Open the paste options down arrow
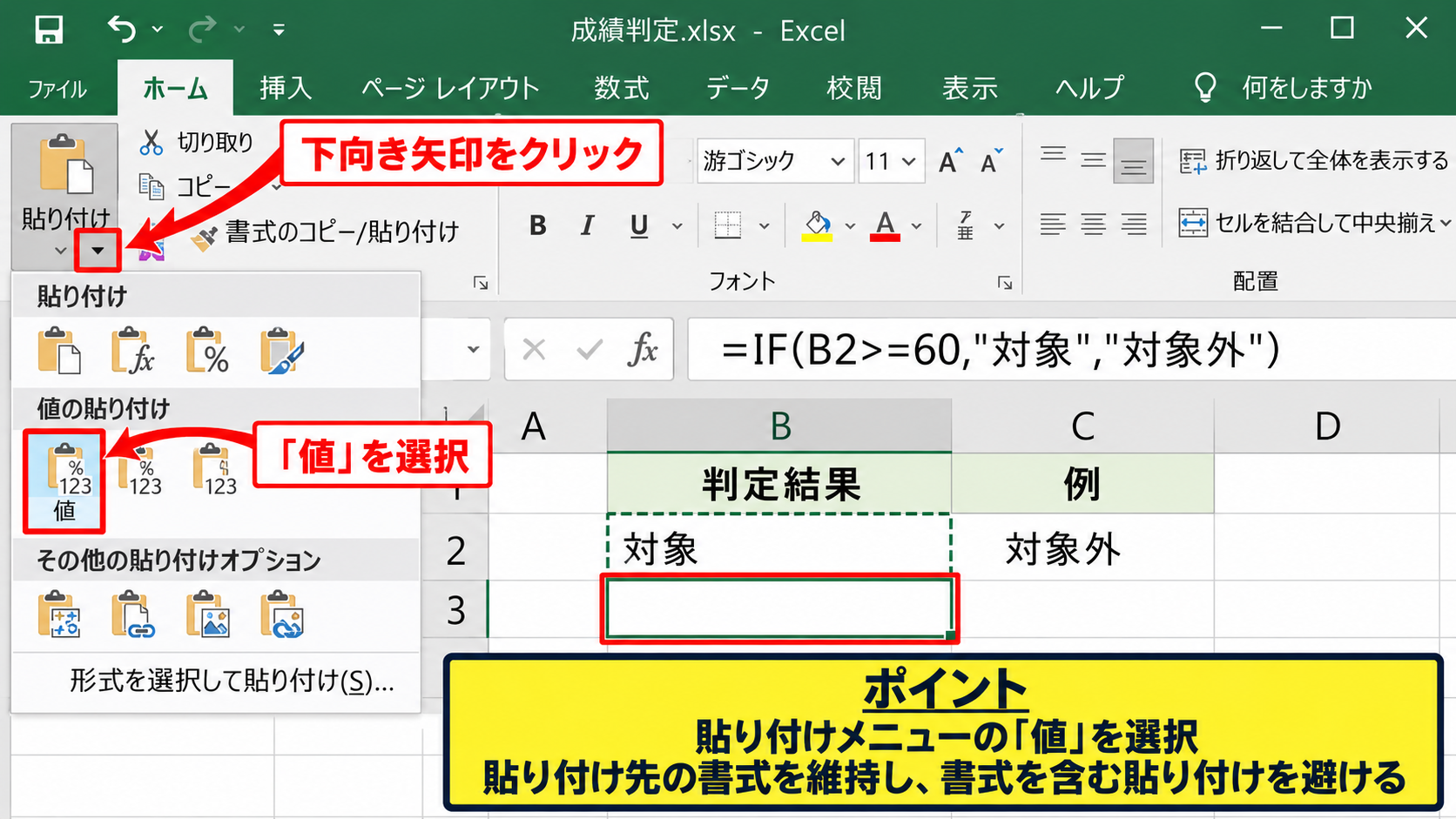Screen dimensions: 1456x819 coord(98,251)
